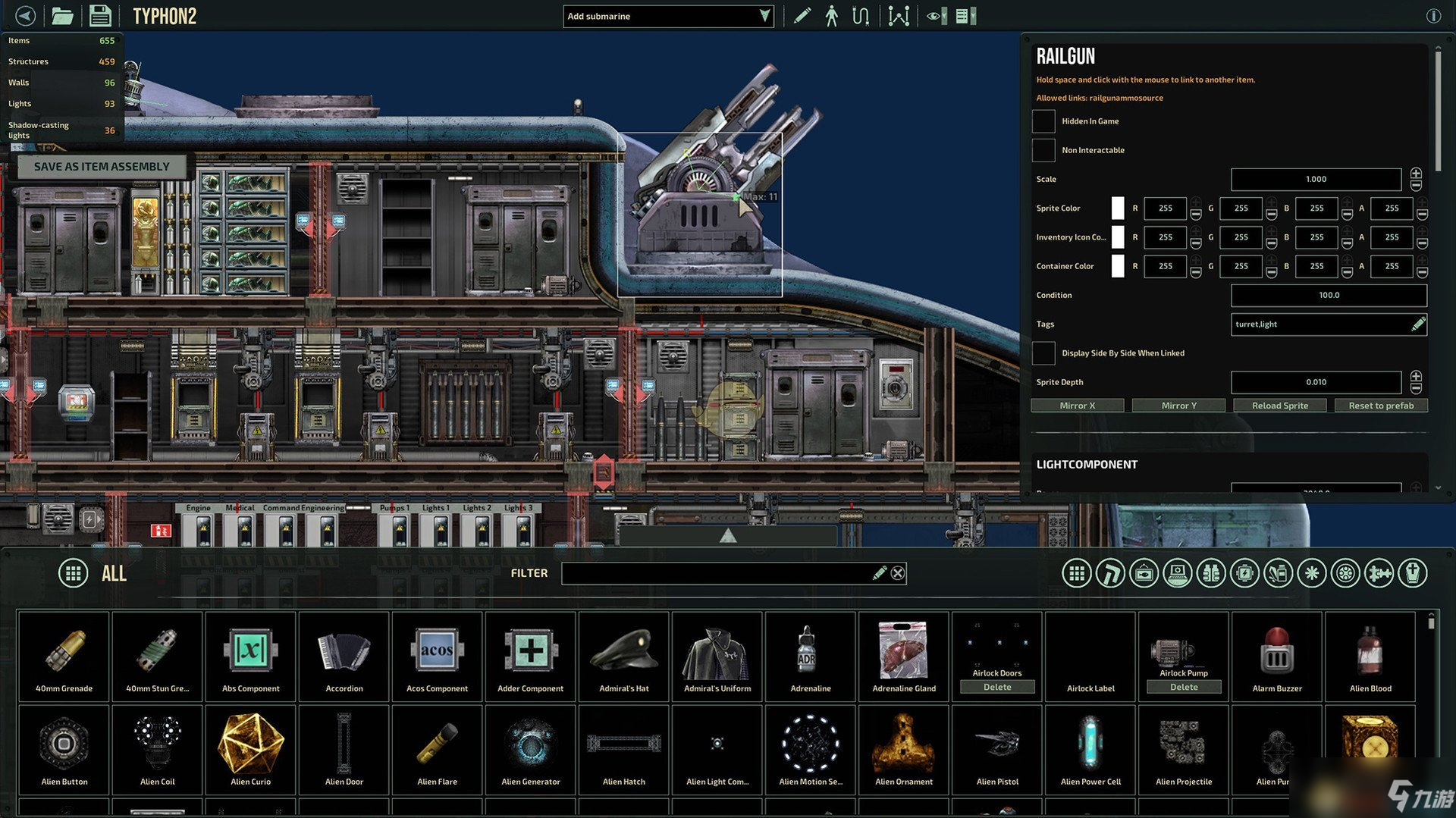Click the Condition value field
This screenshot has height=818, width=1456.
(1329, 296)
